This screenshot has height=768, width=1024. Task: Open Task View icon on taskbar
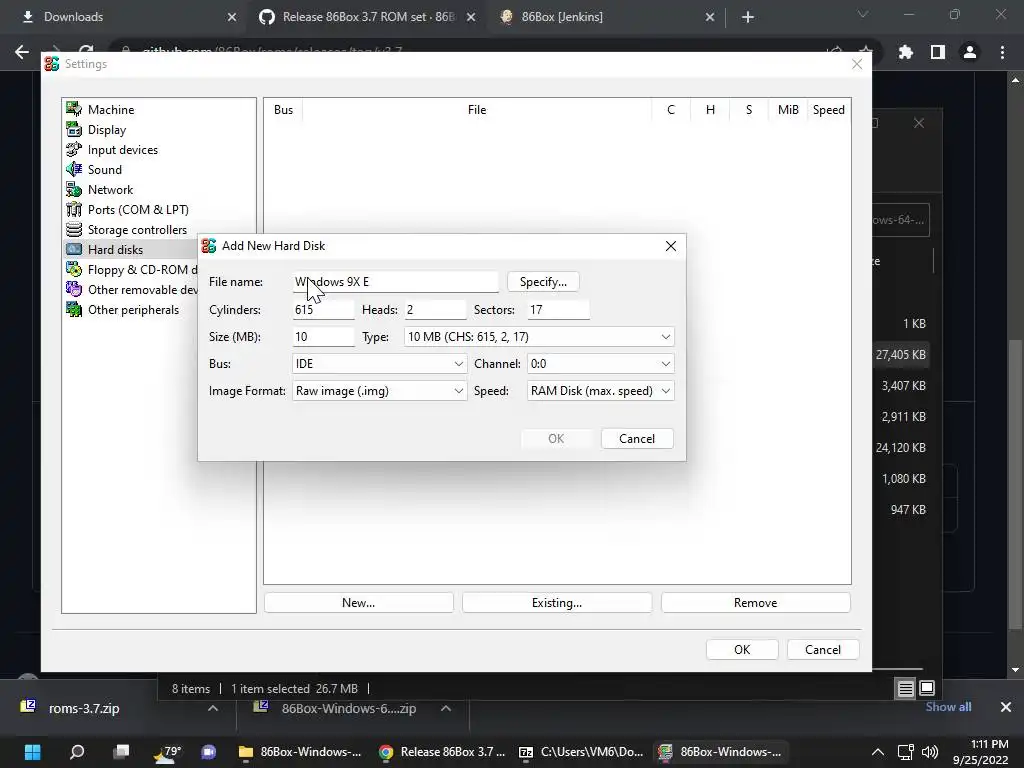coord(121,752)
